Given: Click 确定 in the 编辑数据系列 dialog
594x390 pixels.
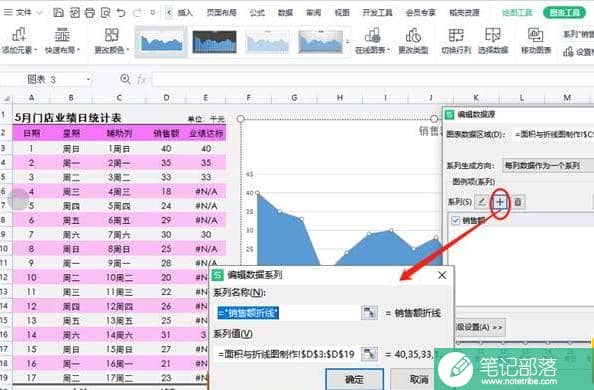Looking at the screenshot, I should [355, 379].
